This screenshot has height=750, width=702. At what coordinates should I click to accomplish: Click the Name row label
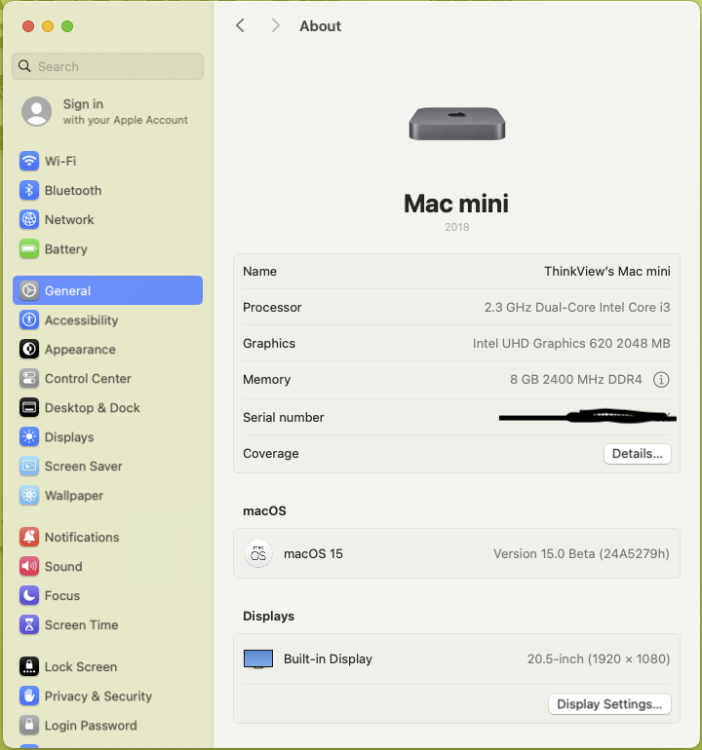coord(260,271)
